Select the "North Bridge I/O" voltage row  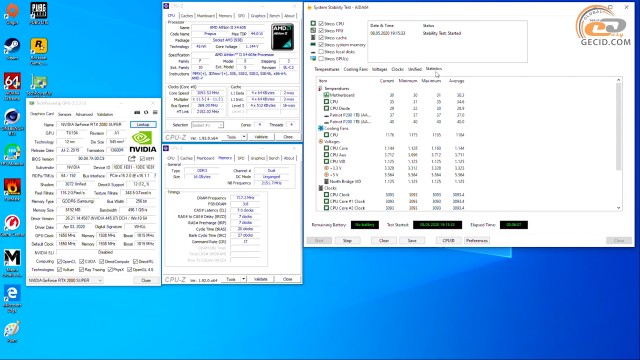tap(394, 181)
